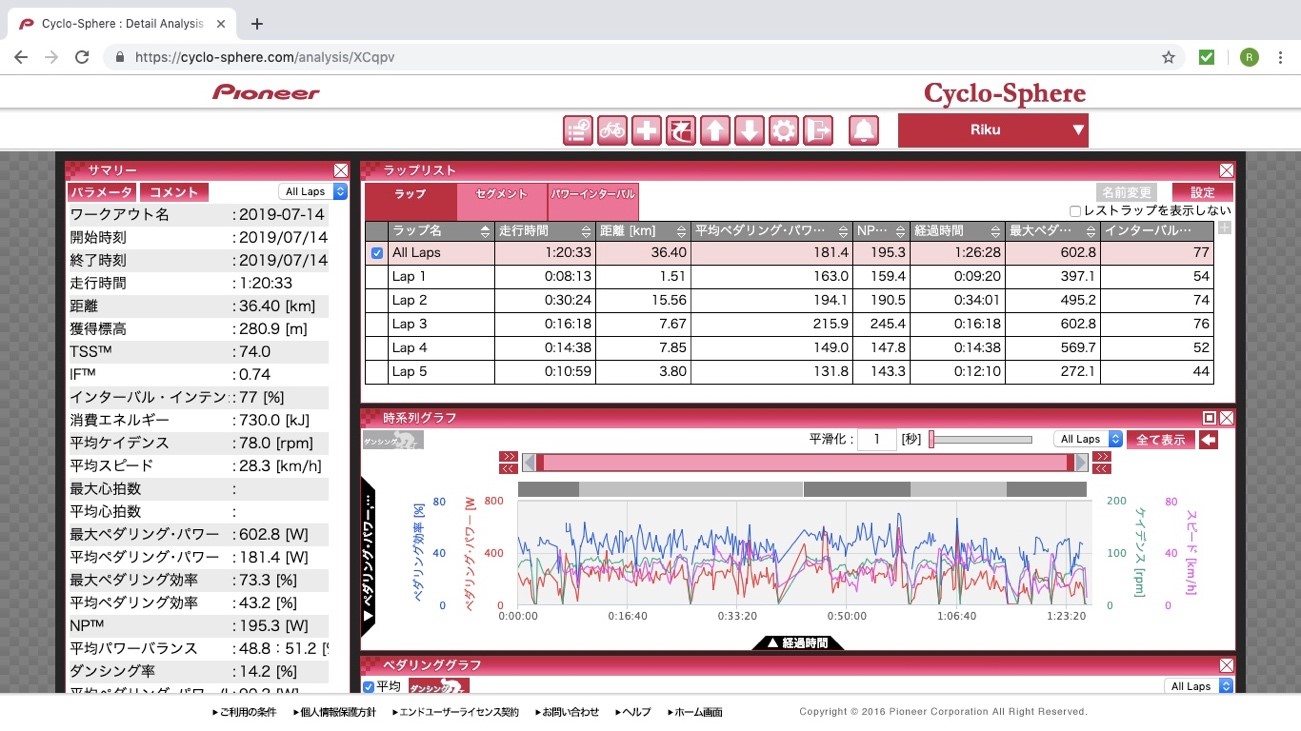This screenshot has height=731, width=1301.
Task: Click the logout door icon
Action: coord(817,131)
